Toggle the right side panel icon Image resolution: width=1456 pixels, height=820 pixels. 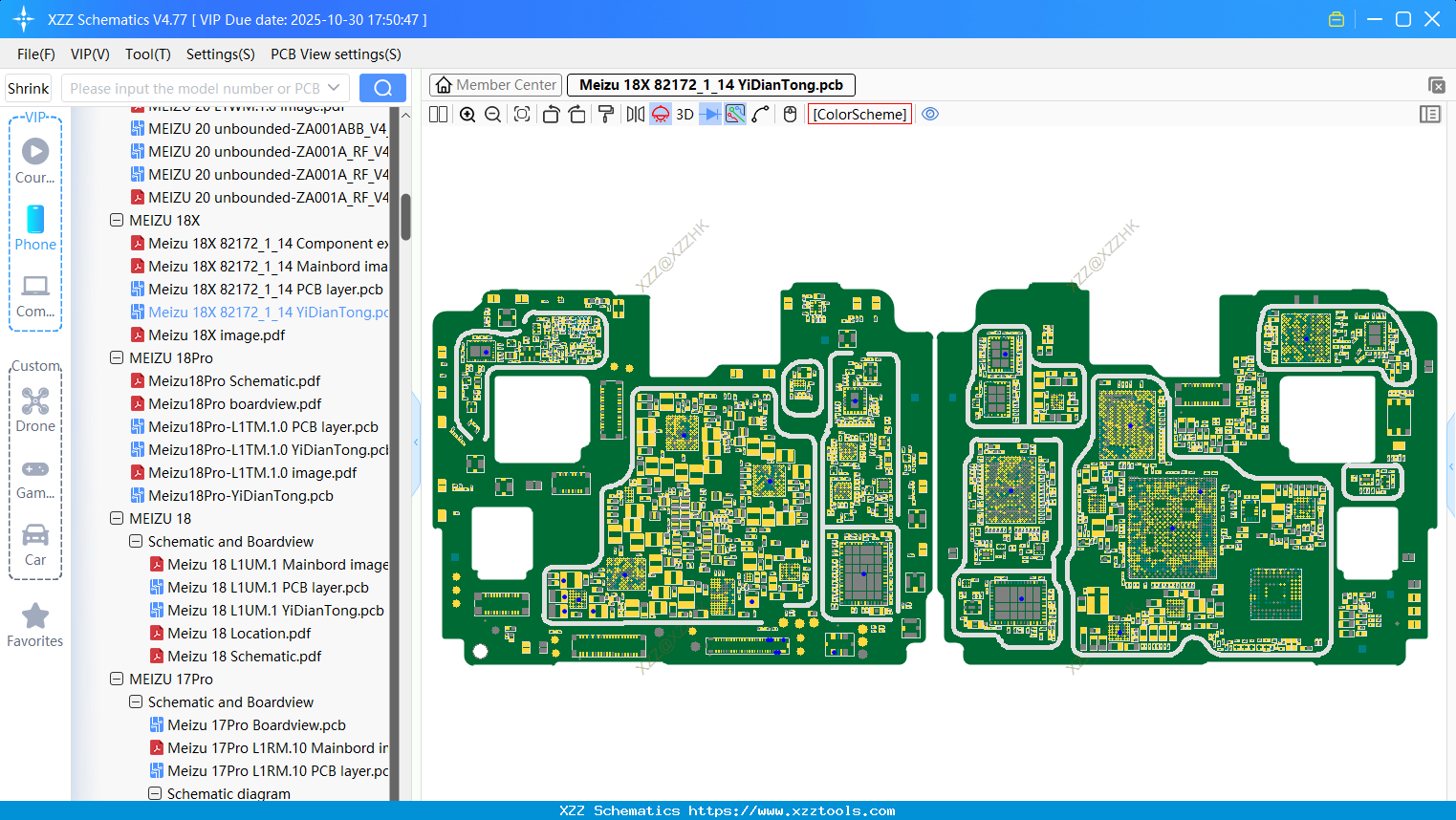pos(1430,115)
